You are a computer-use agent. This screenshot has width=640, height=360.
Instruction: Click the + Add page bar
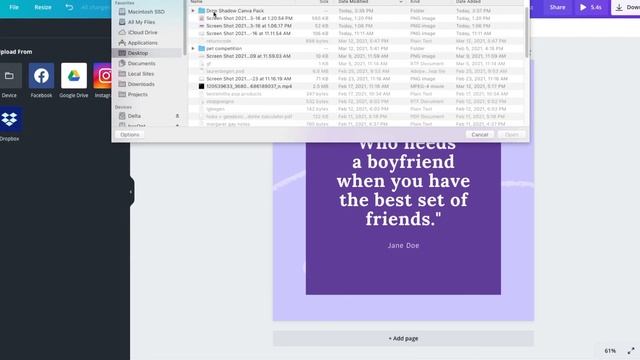403,338
